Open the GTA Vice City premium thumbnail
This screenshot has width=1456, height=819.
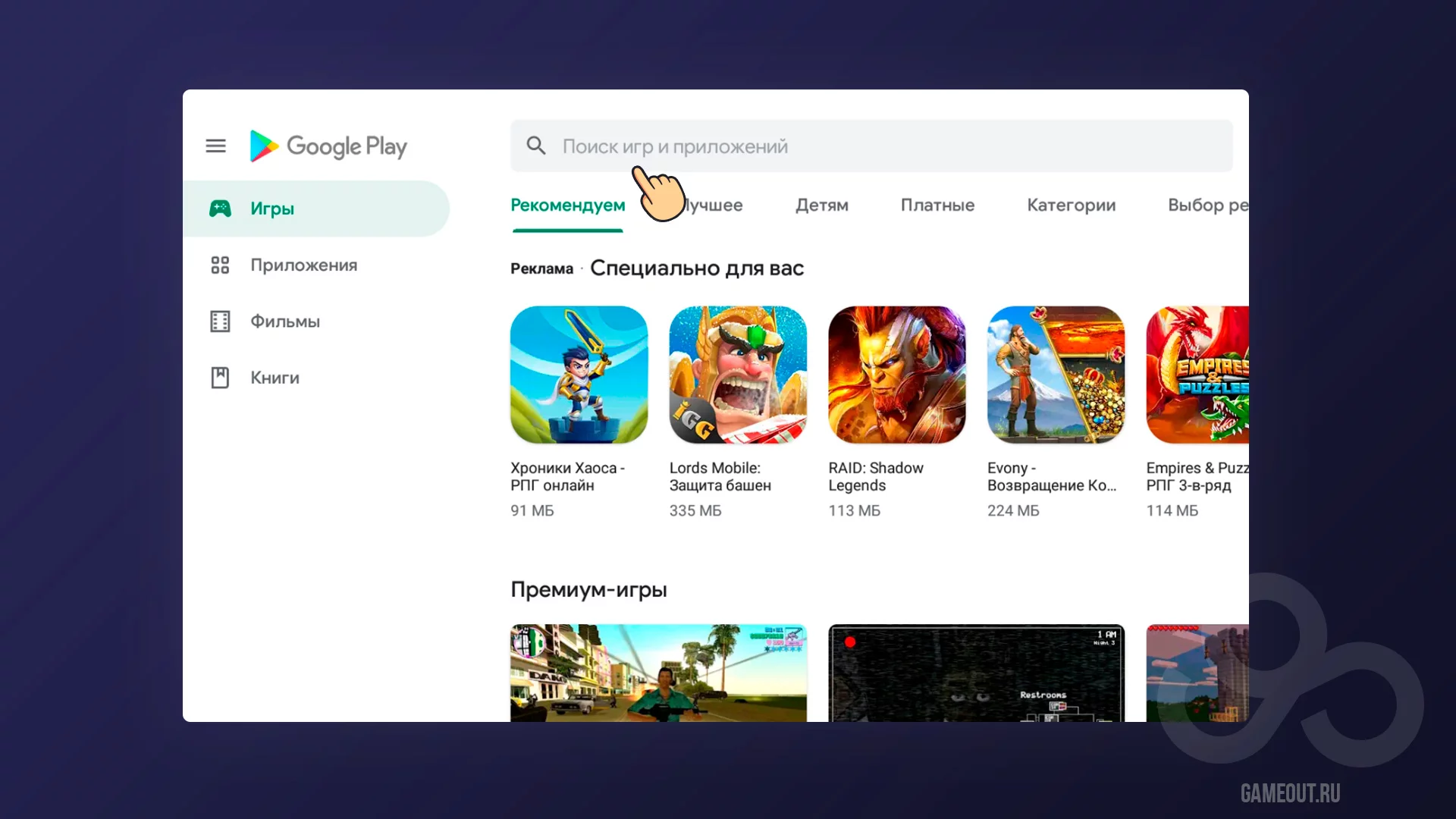click(x=658, y=673)
